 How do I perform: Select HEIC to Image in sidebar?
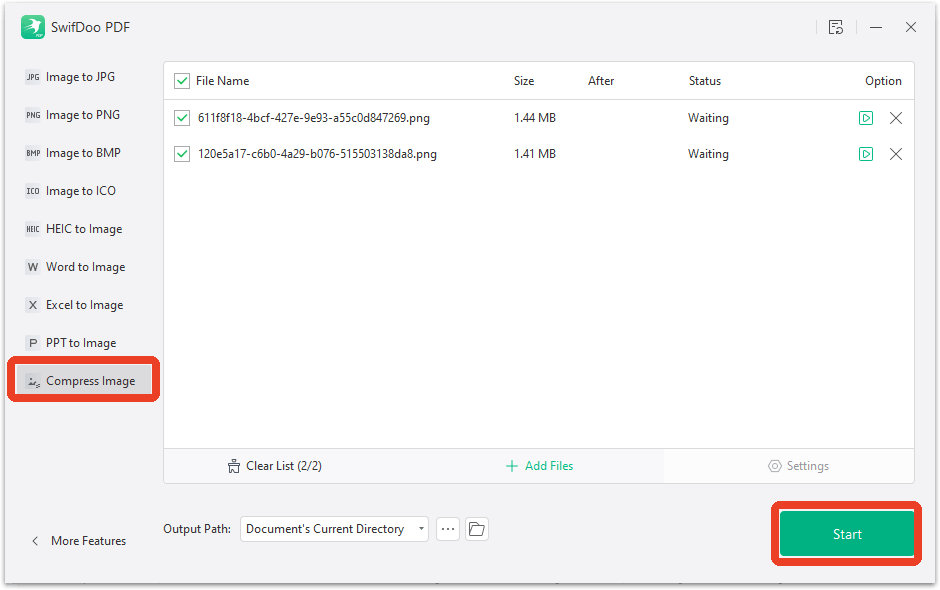coord(74,229)
